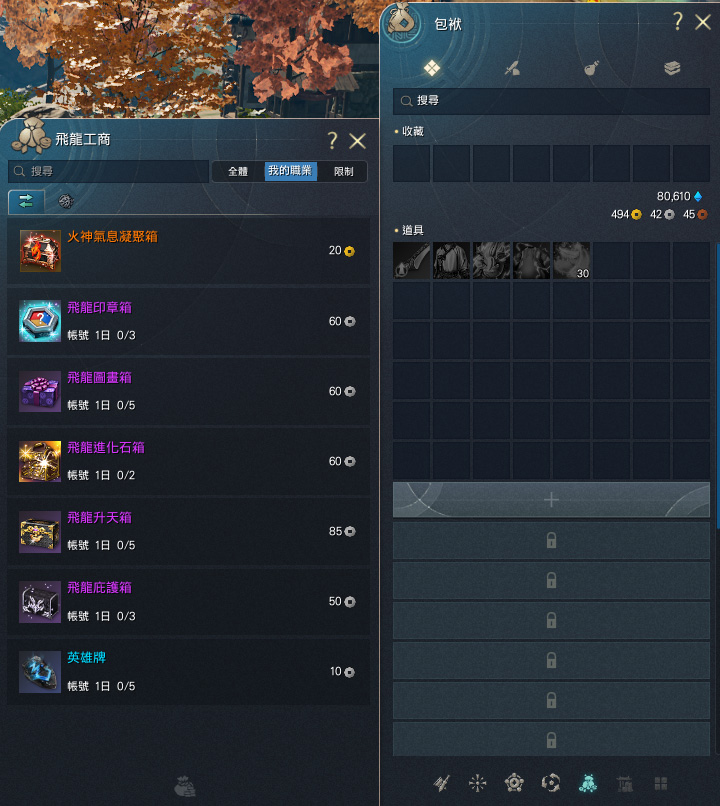Screen dimensions: 720x806
Task: Open help for the 包袱 inventory
Action: [x=678, y=22]
